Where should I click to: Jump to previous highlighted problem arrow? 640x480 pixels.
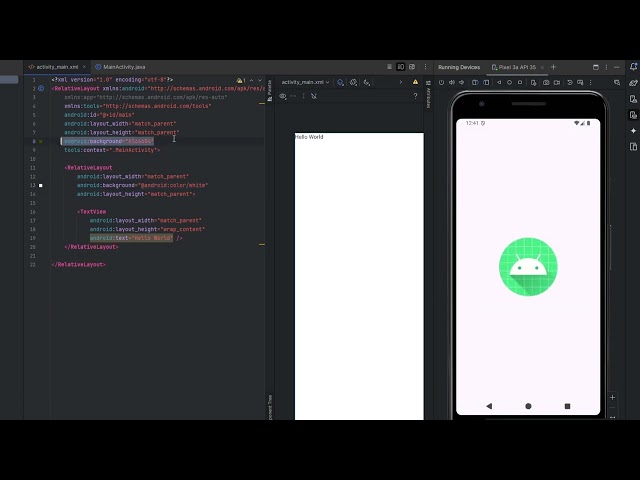[x=252, y=80]
